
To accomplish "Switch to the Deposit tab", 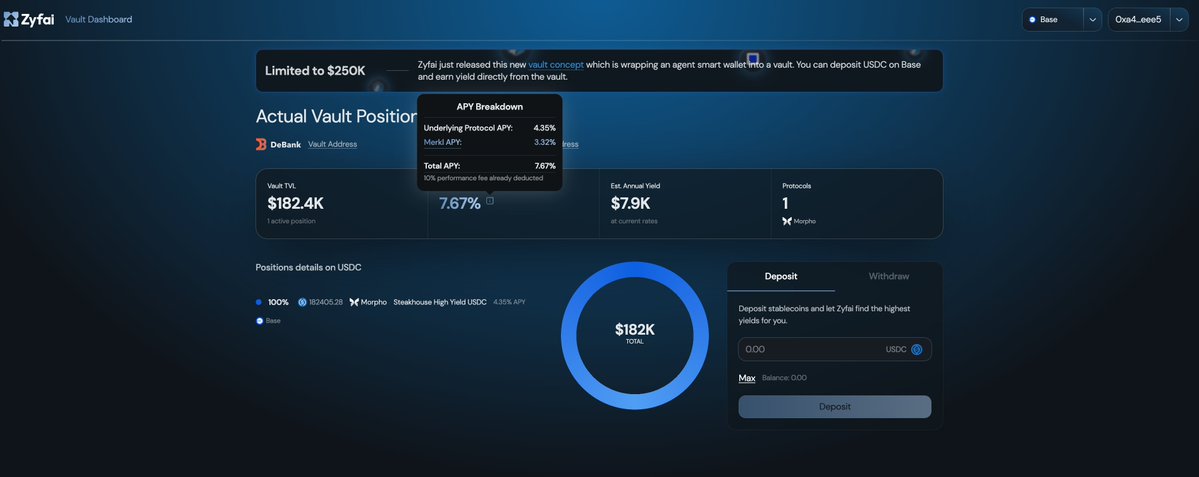I will [781, 276].
